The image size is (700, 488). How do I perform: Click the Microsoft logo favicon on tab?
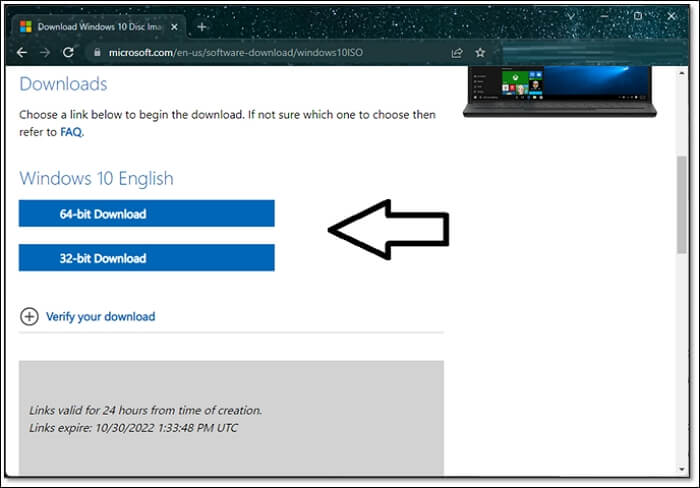pyautogui.click(x=26, y=27)
